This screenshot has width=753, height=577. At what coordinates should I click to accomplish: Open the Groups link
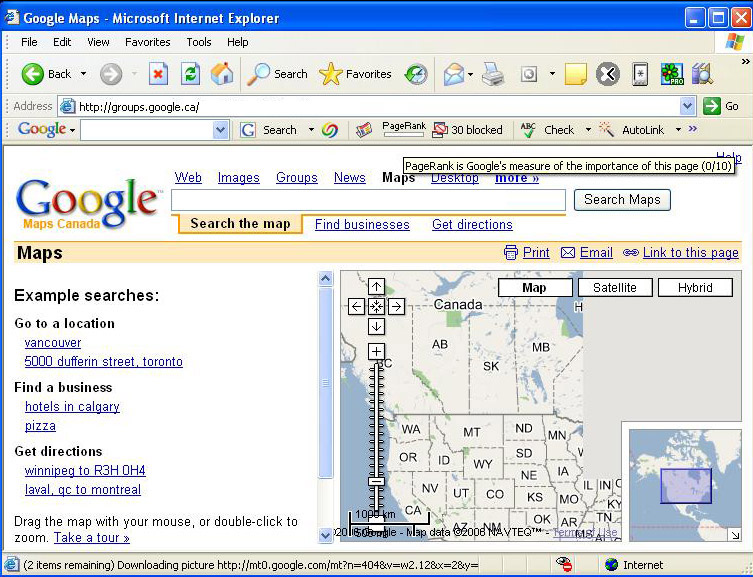point(296,178)
